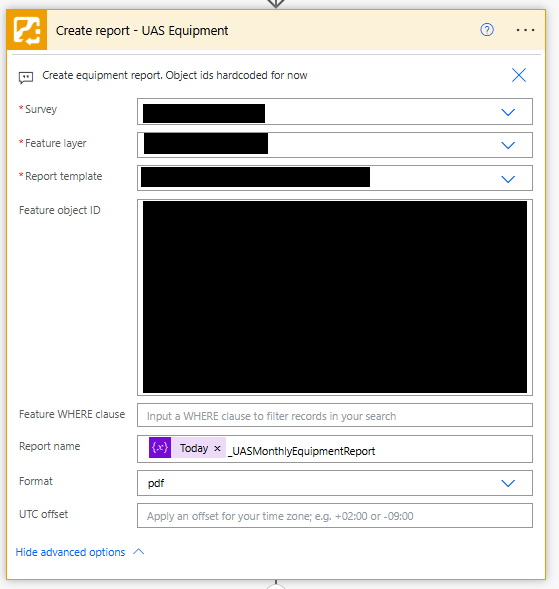
Task: Click the UTC offset label
Action: click(x=44, y=514)
